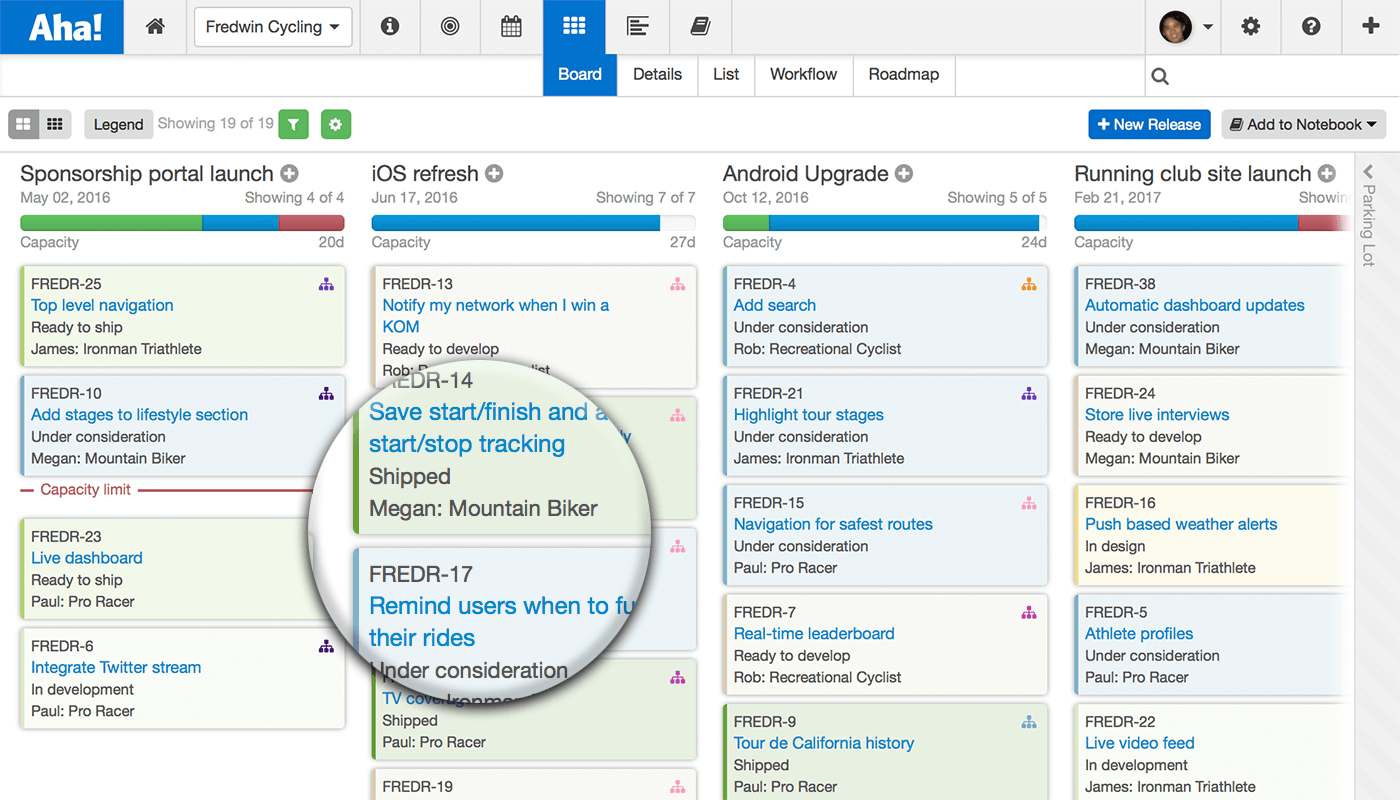Click the search field
This screenshot has height=800, width=1400.
1272,76
